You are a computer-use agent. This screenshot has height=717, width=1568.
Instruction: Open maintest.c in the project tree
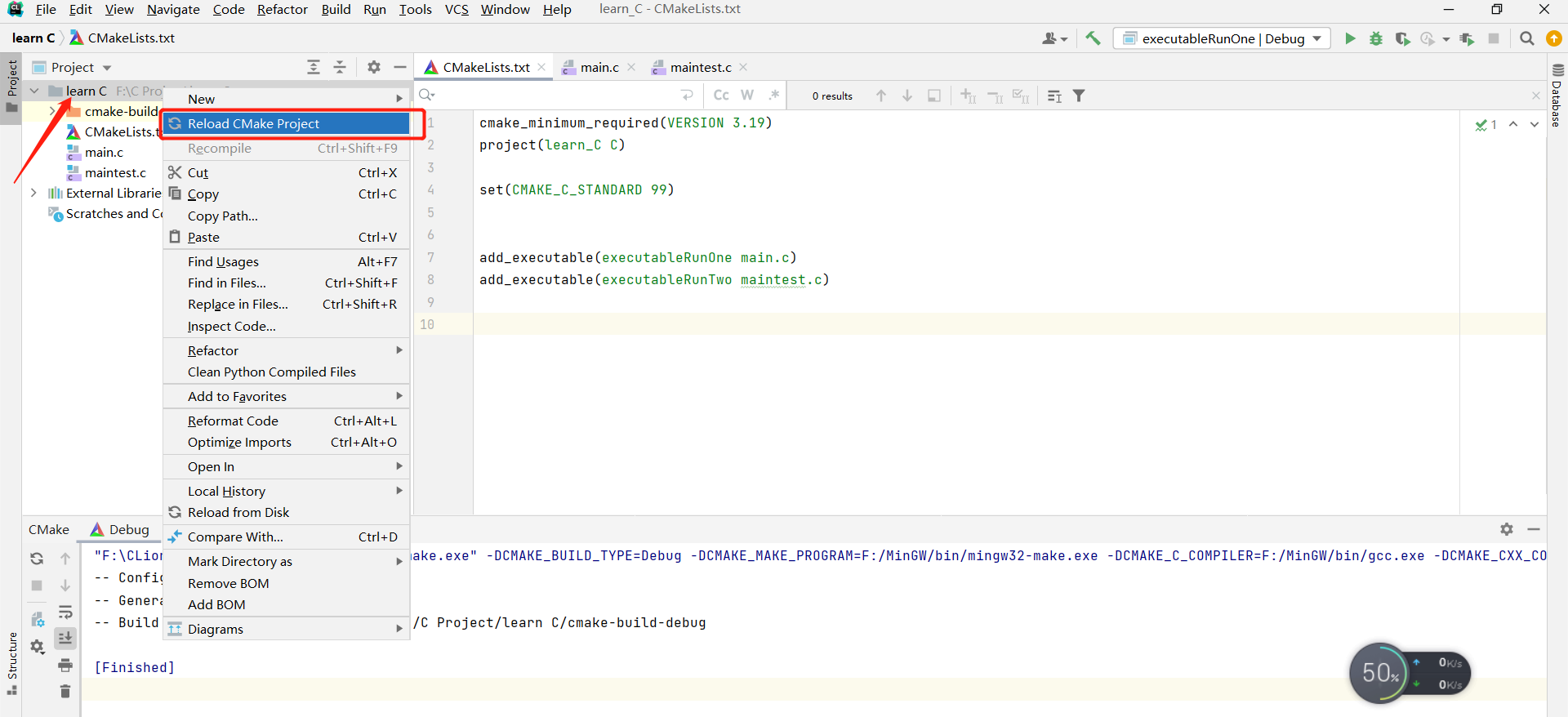click(x=115, y=172)
